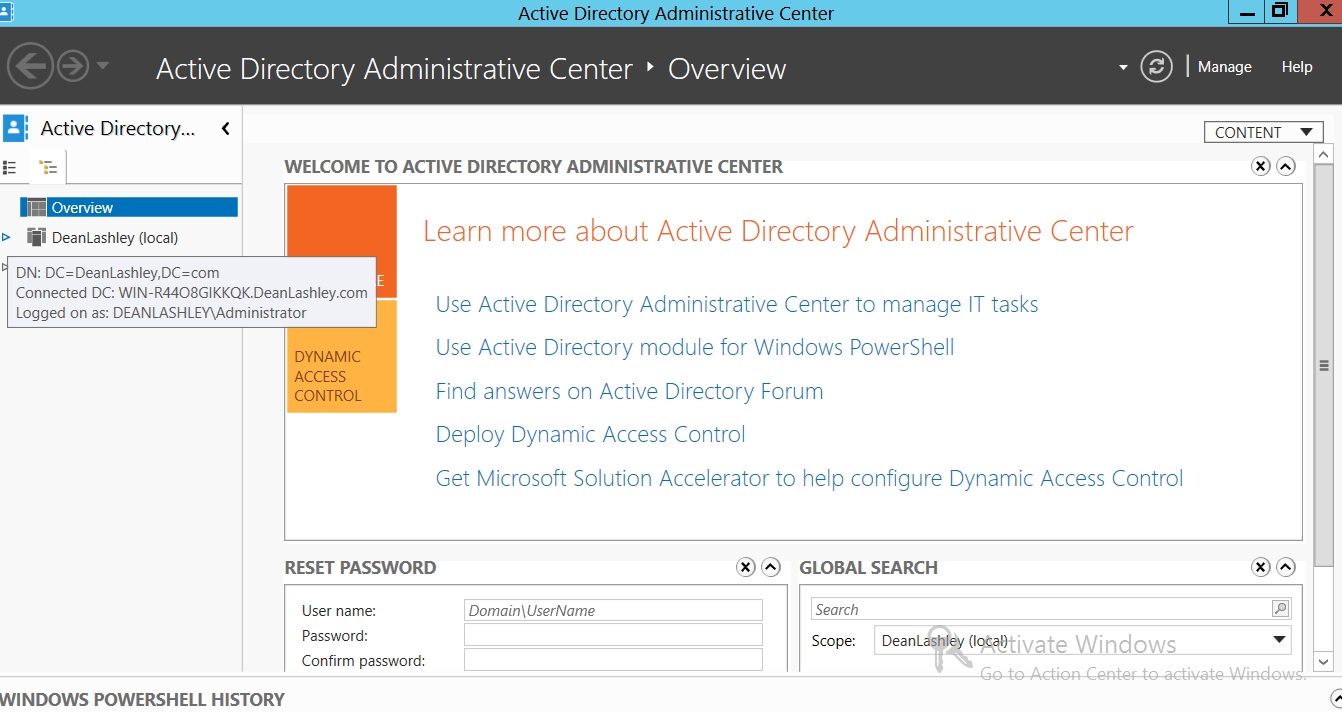Click the content scrollbar down arrow
This screenshot has width=1342, height=712.
click(x=1324, y=661)
